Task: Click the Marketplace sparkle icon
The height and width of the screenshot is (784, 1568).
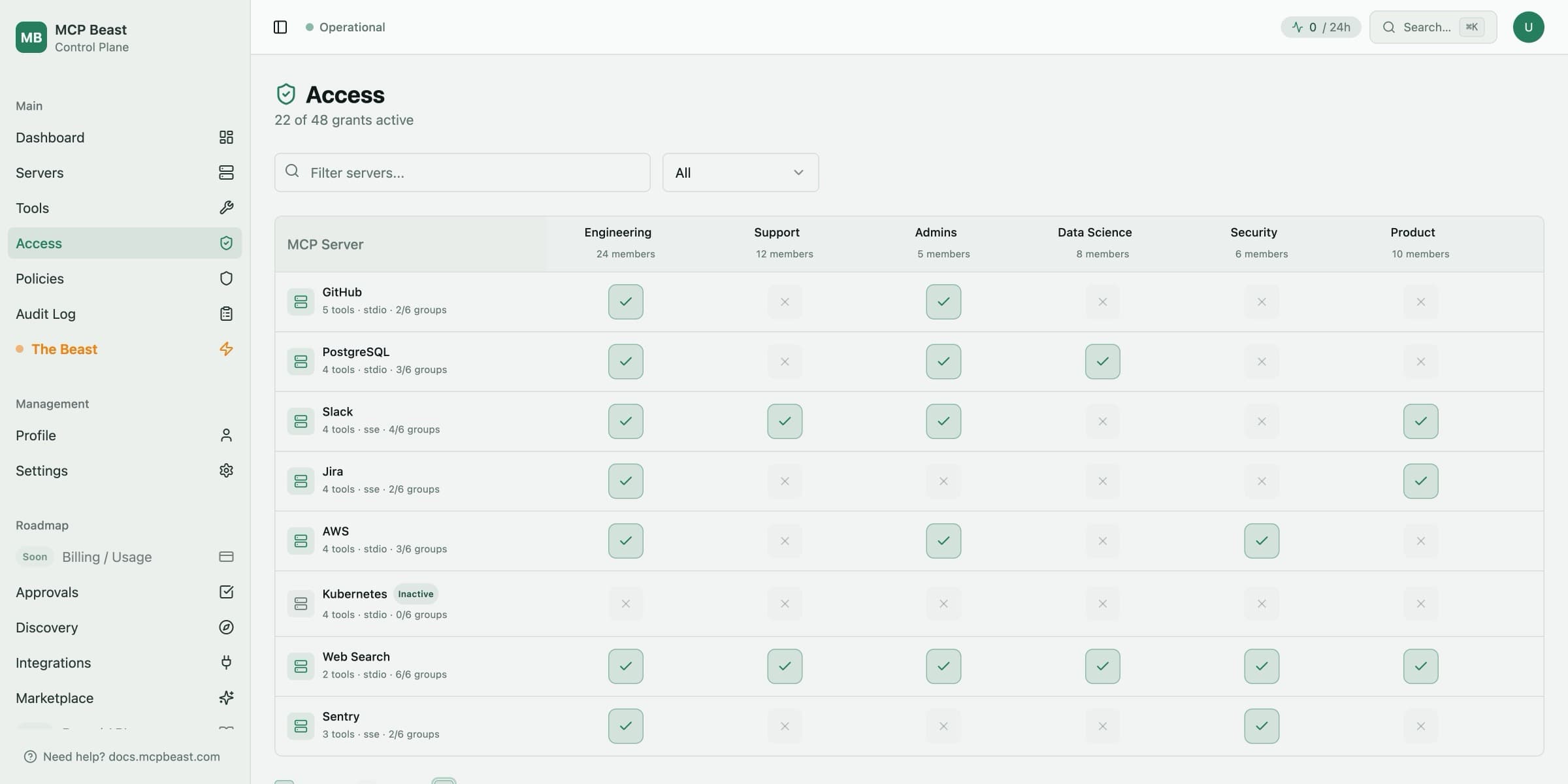Action: (x=226, y=698)
